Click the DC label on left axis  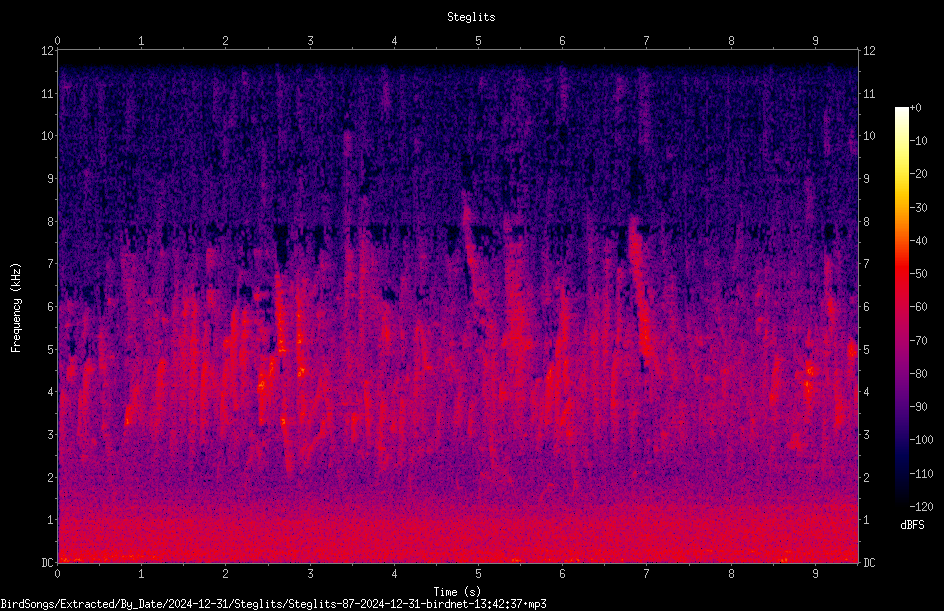(47, 562)
